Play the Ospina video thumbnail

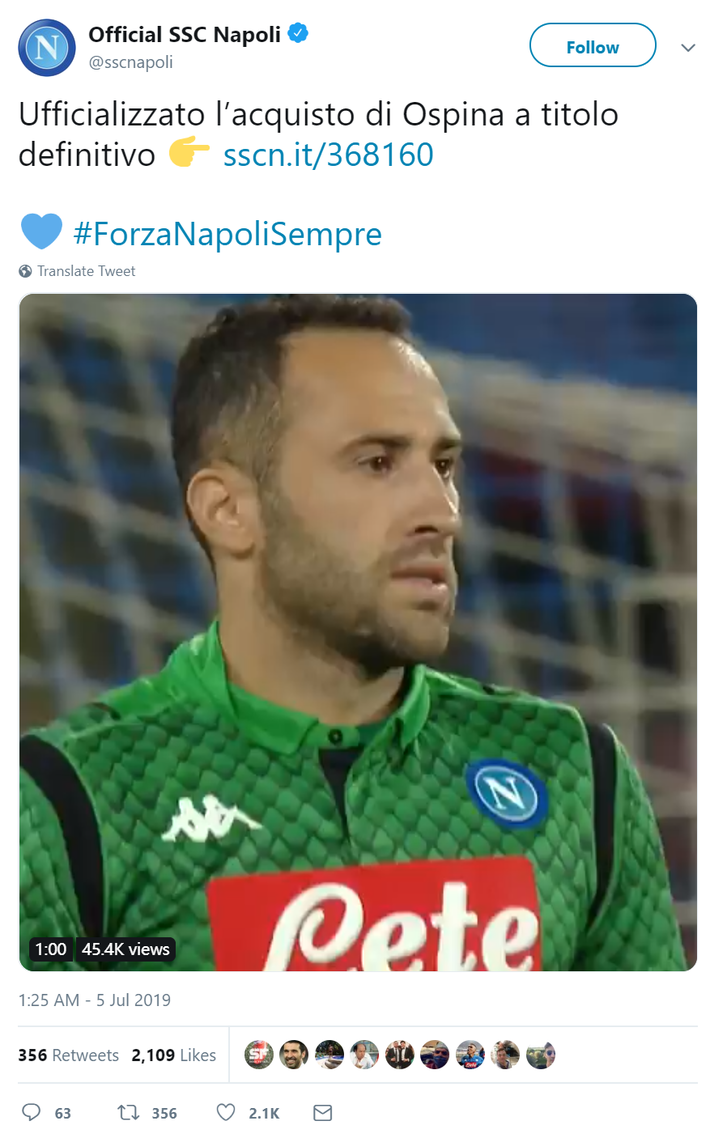pos(358,632)
